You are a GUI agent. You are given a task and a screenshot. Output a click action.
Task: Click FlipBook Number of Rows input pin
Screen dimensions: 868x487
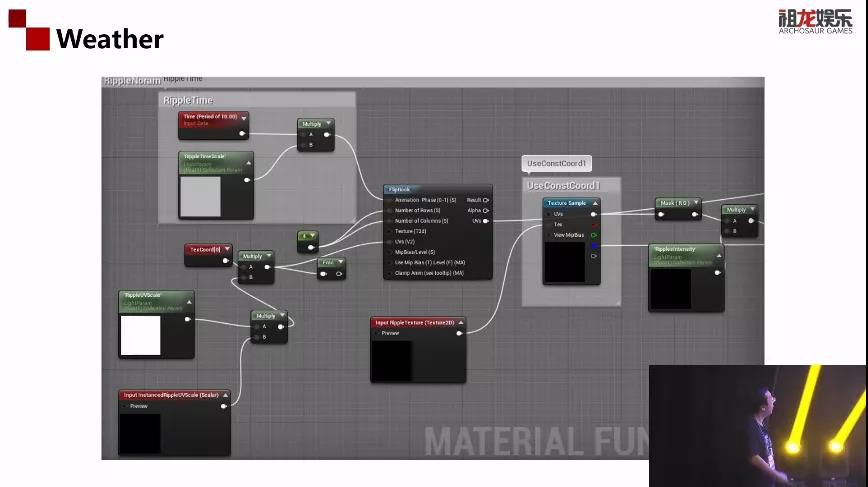pos(389,210)
